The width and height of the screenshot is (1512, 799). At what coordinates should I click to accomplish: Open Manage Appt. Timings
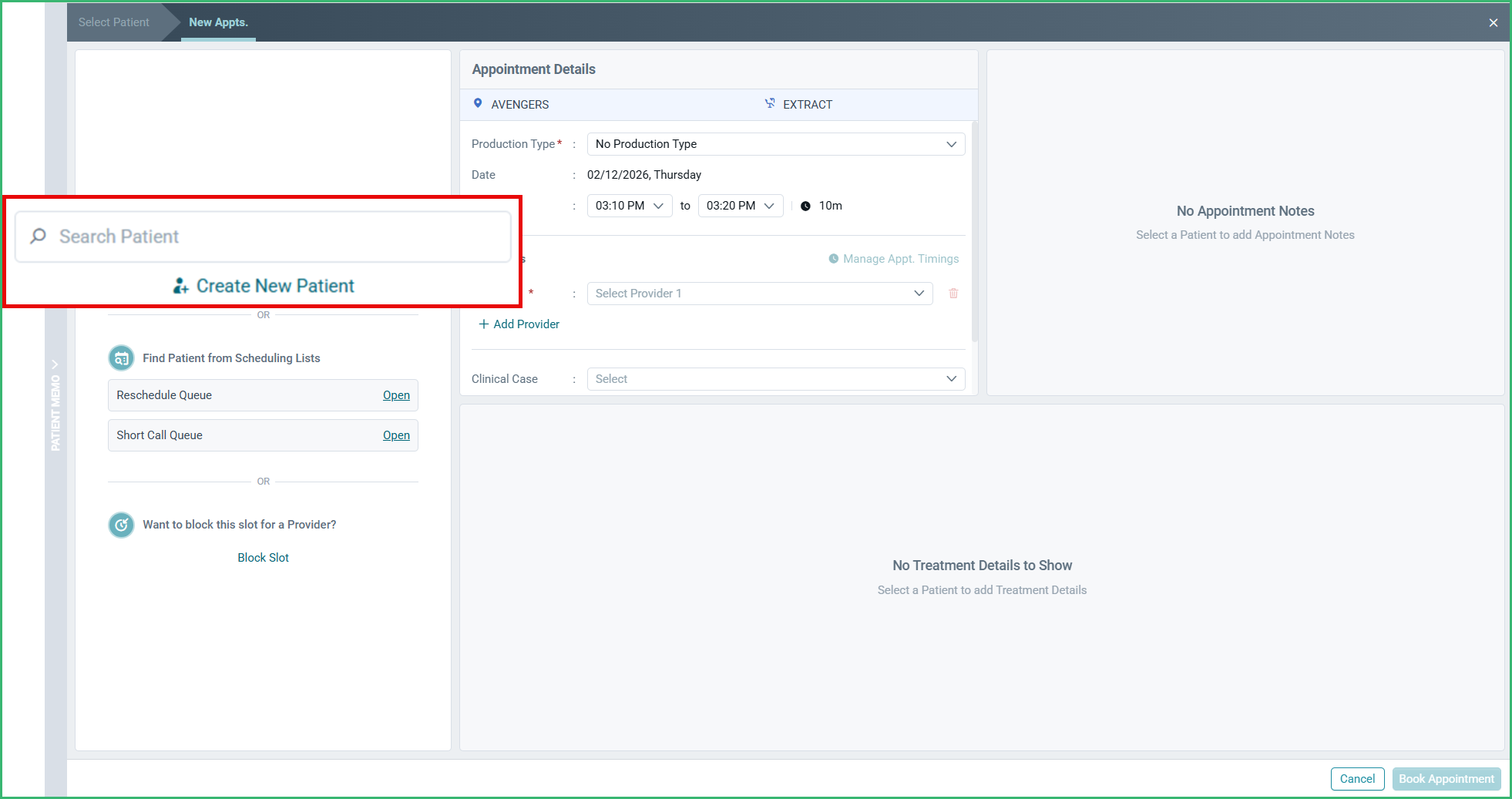[894, 259]
